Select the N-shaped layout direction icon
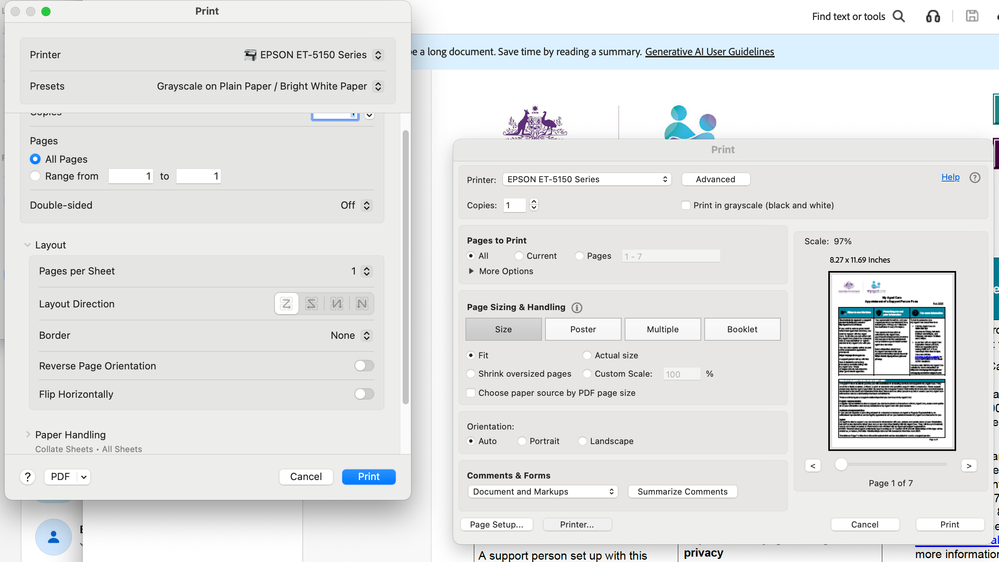The image size is (999, 562). point(361,304)
